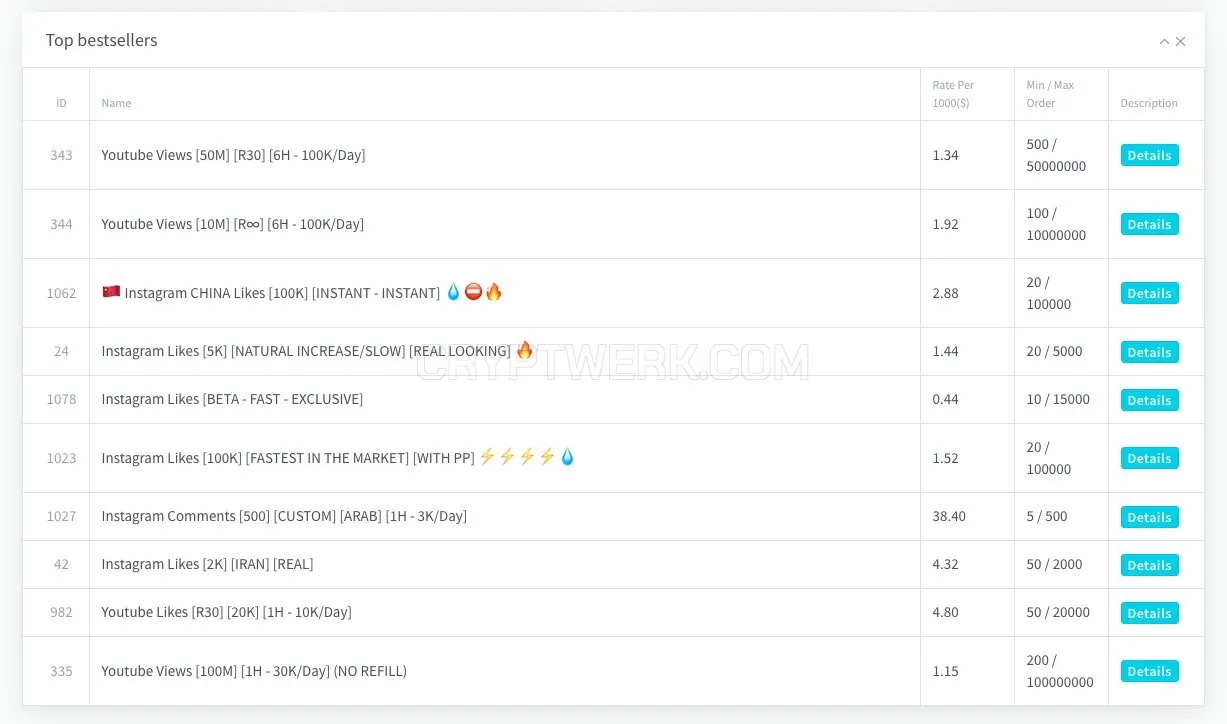Click ID cell 344
Viewport: 1227px width, 724px height.
pyautogui.click(x=61, y=224)
